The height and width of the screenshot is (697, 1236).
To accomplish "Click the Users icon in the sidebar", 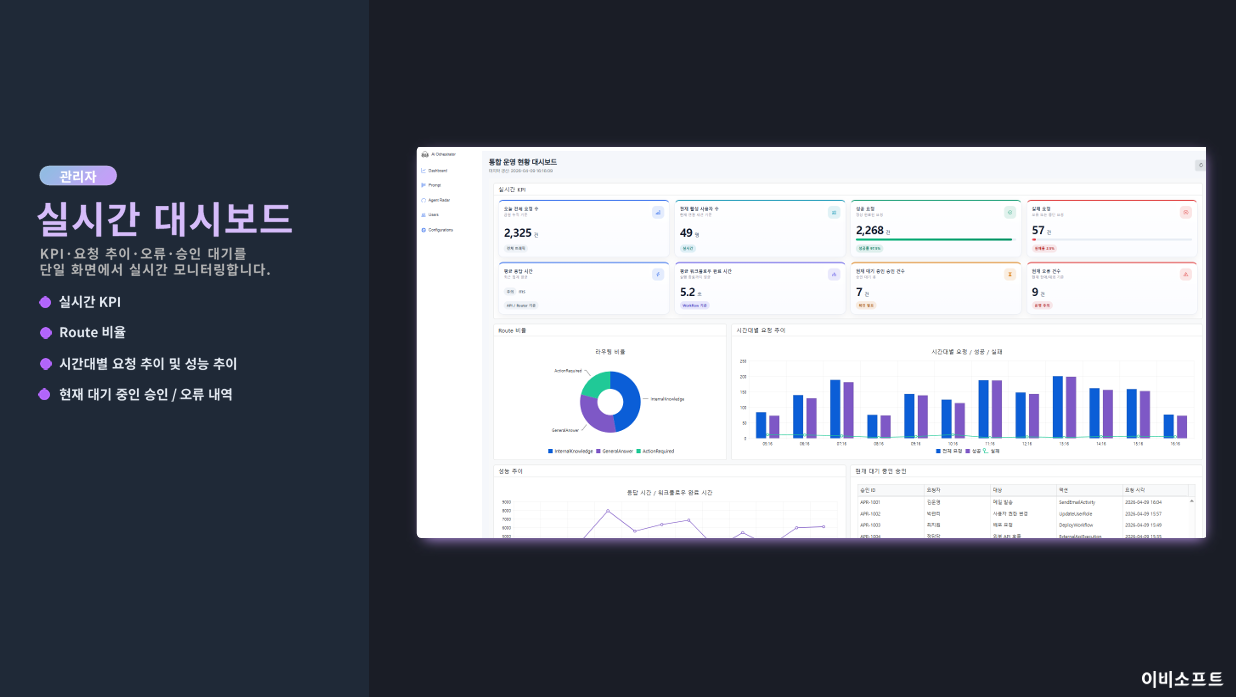I will tap(424, 215).
